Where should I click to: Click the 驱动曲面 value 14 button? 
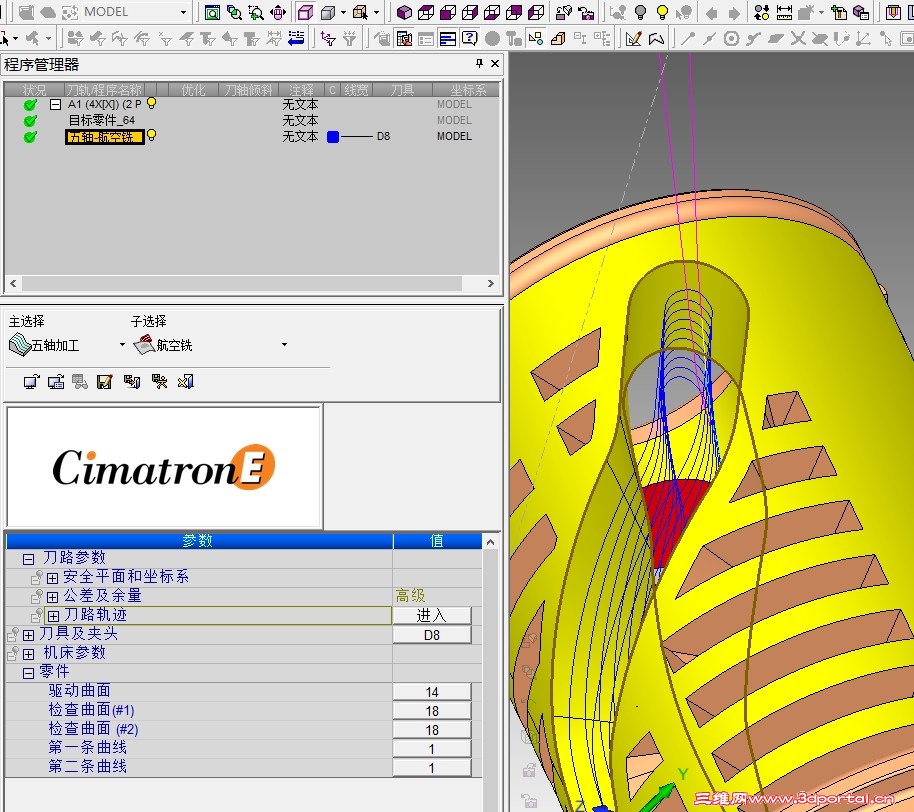432,692
